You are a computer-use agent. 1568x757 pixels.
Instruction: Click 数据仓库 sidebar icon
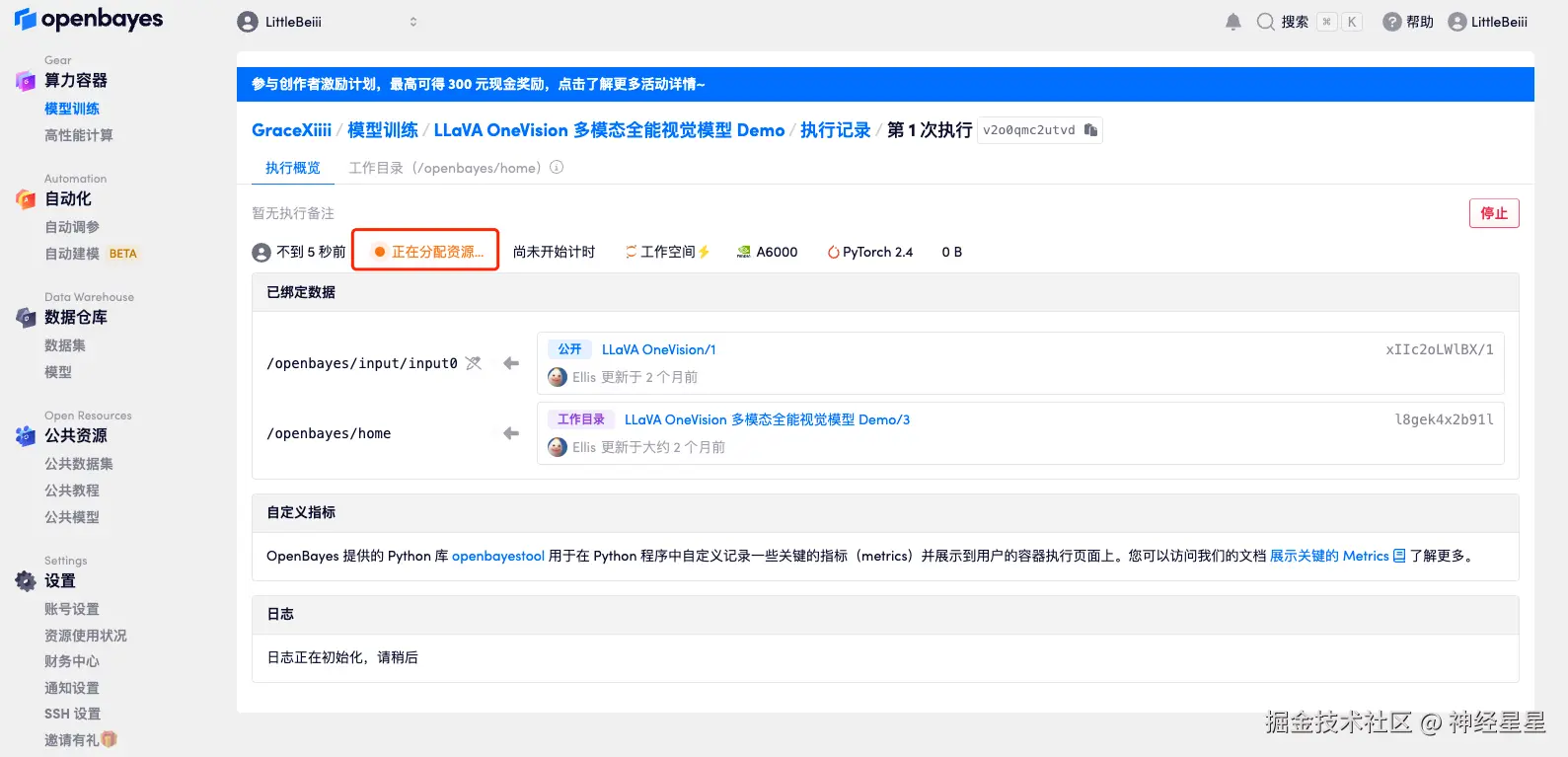click(x=26, y=318)
